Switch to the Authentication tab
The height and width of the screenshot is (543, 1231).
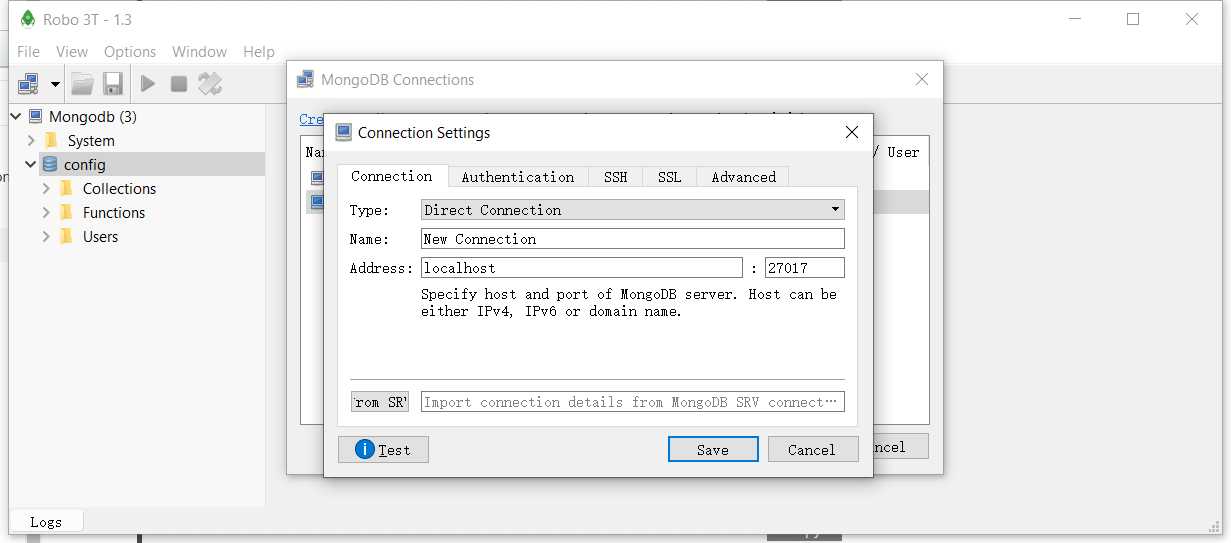pyautogui.click(x=518, y=177)
